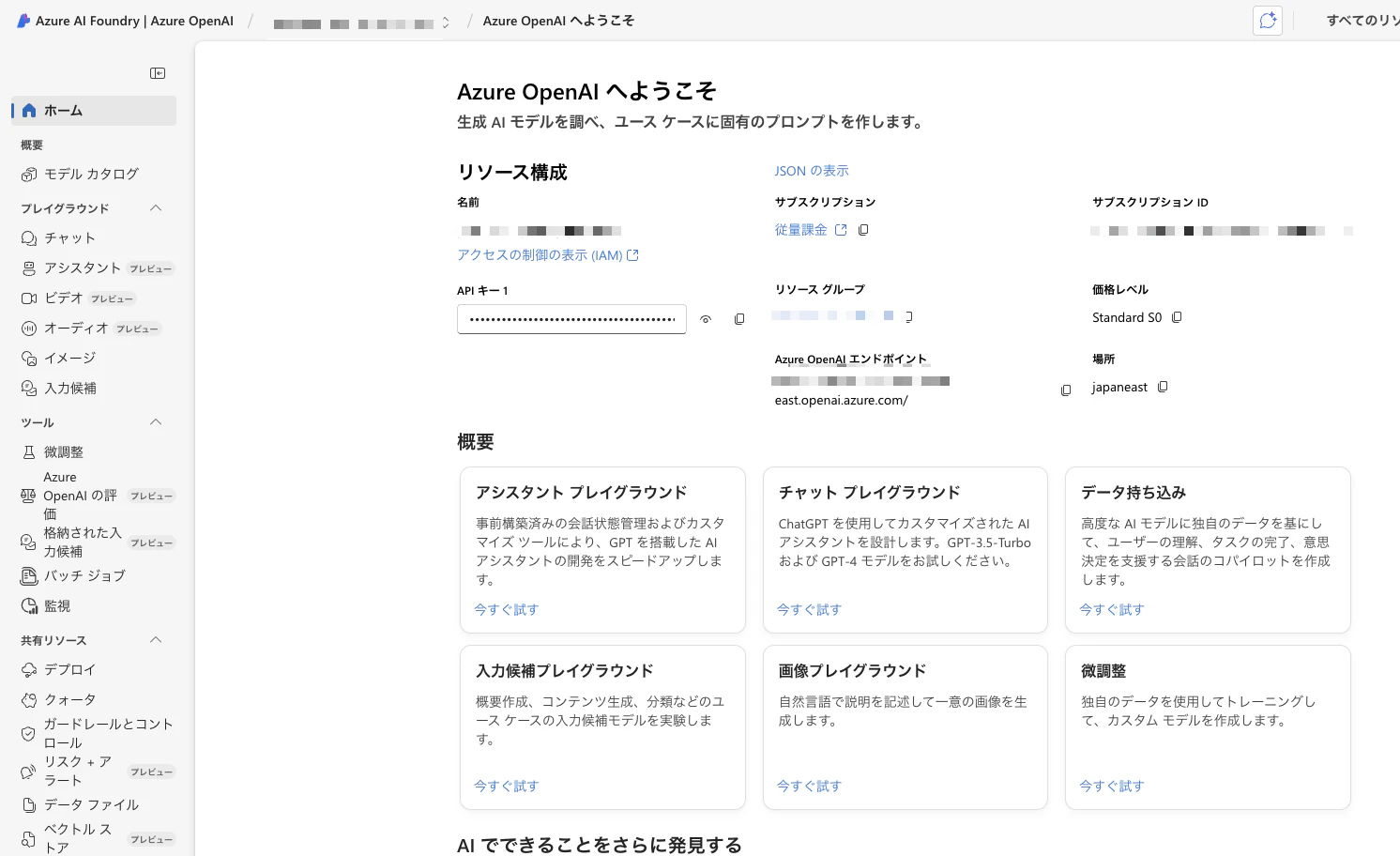Screen dimensions: 1400x856
Task: Click the Azure OpenAI へようこそ breadcrumb
Action: tap(558, 21)
